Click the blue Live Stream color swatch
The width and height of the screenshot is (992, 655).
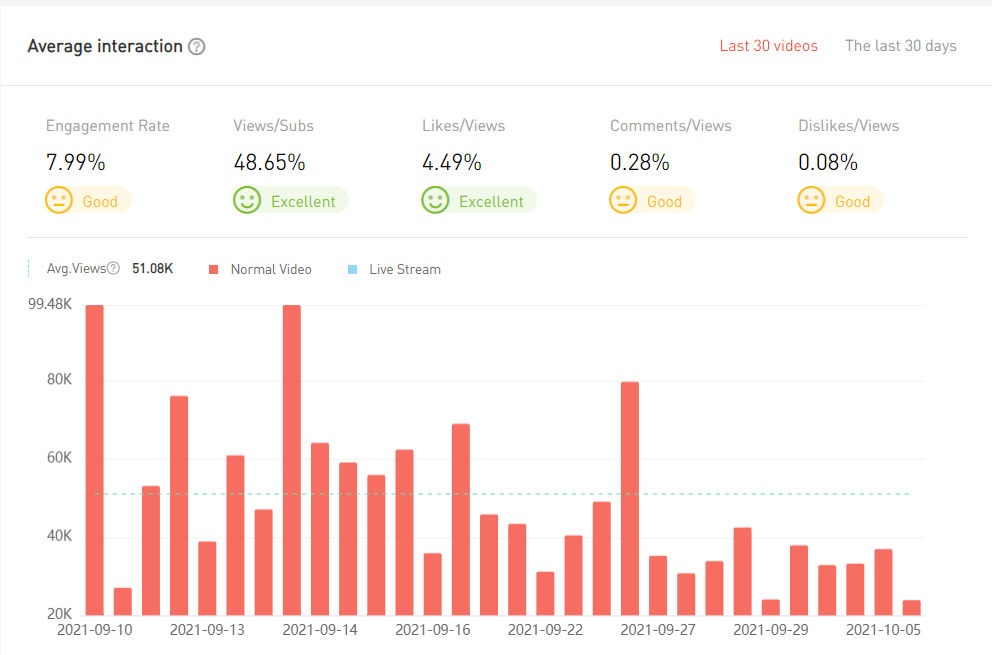(352, 270)
